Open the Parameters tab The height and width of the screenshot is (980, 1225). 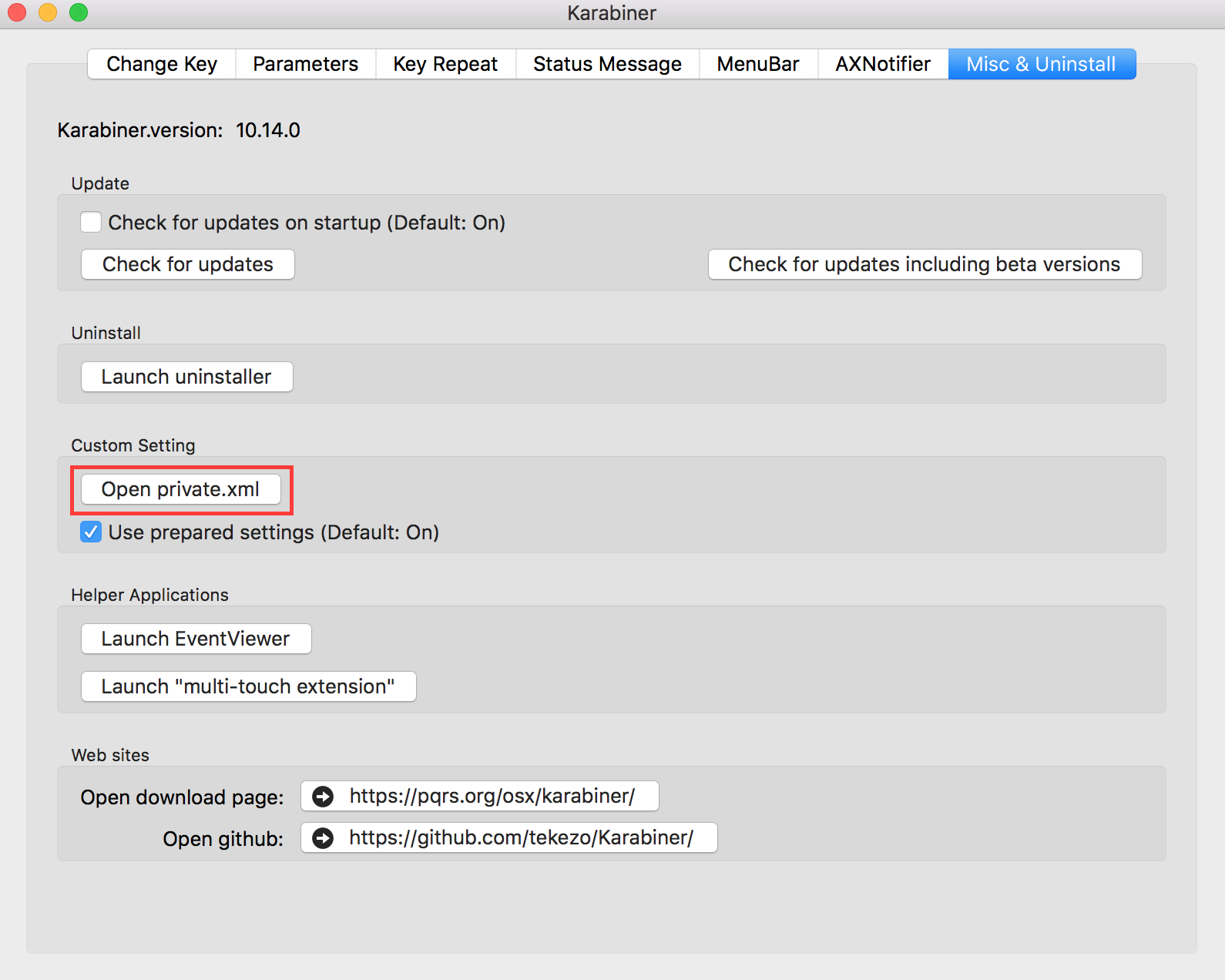tap(306, 64)
